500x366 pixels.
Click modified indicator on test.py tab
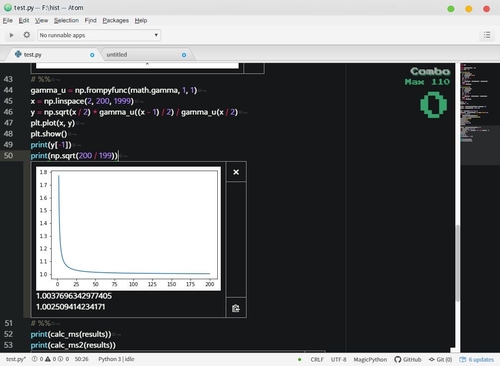pyautogui.click(x=92, y=55)
